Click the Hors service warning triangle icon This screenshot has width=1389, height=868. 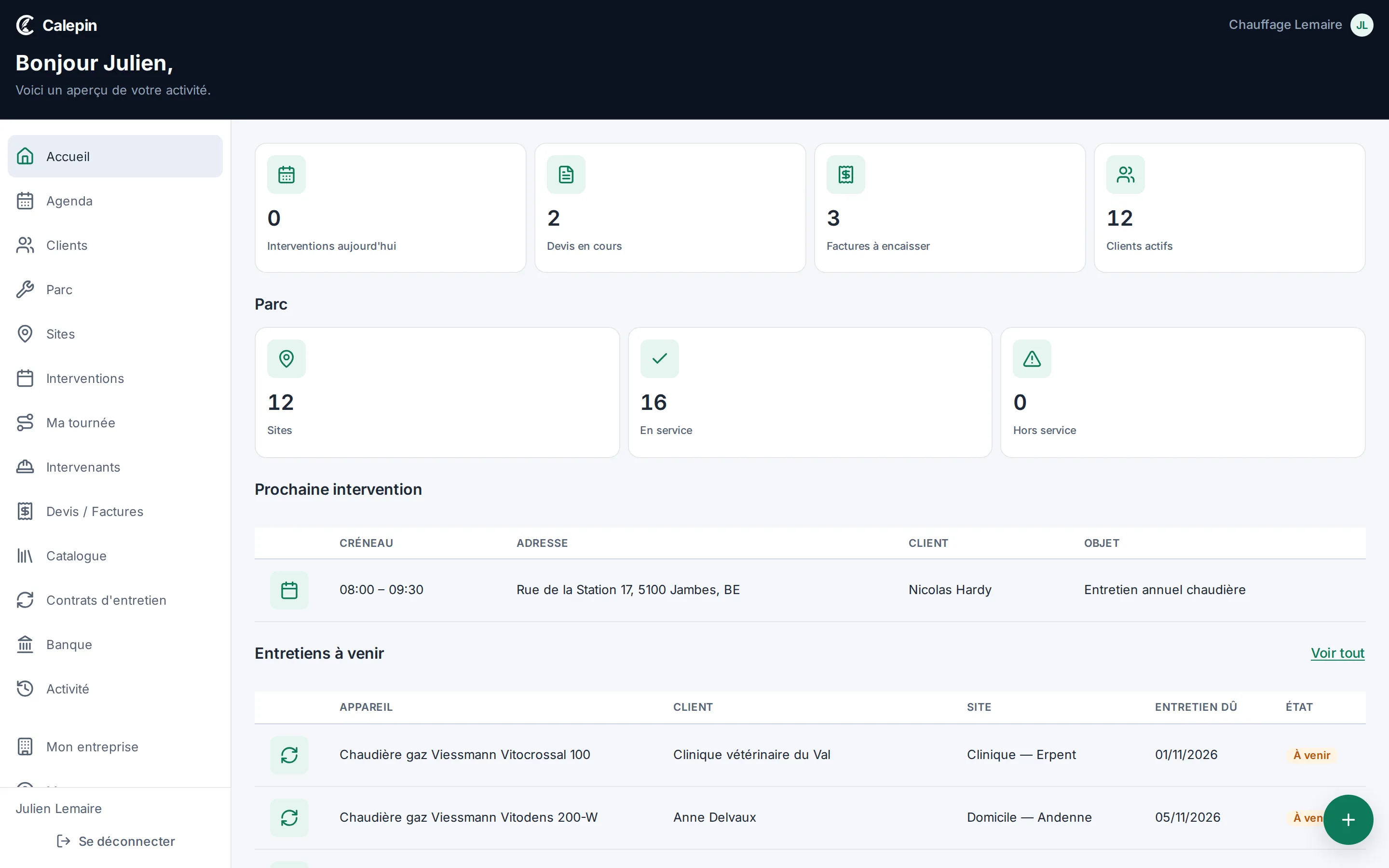coord(1032,359)
